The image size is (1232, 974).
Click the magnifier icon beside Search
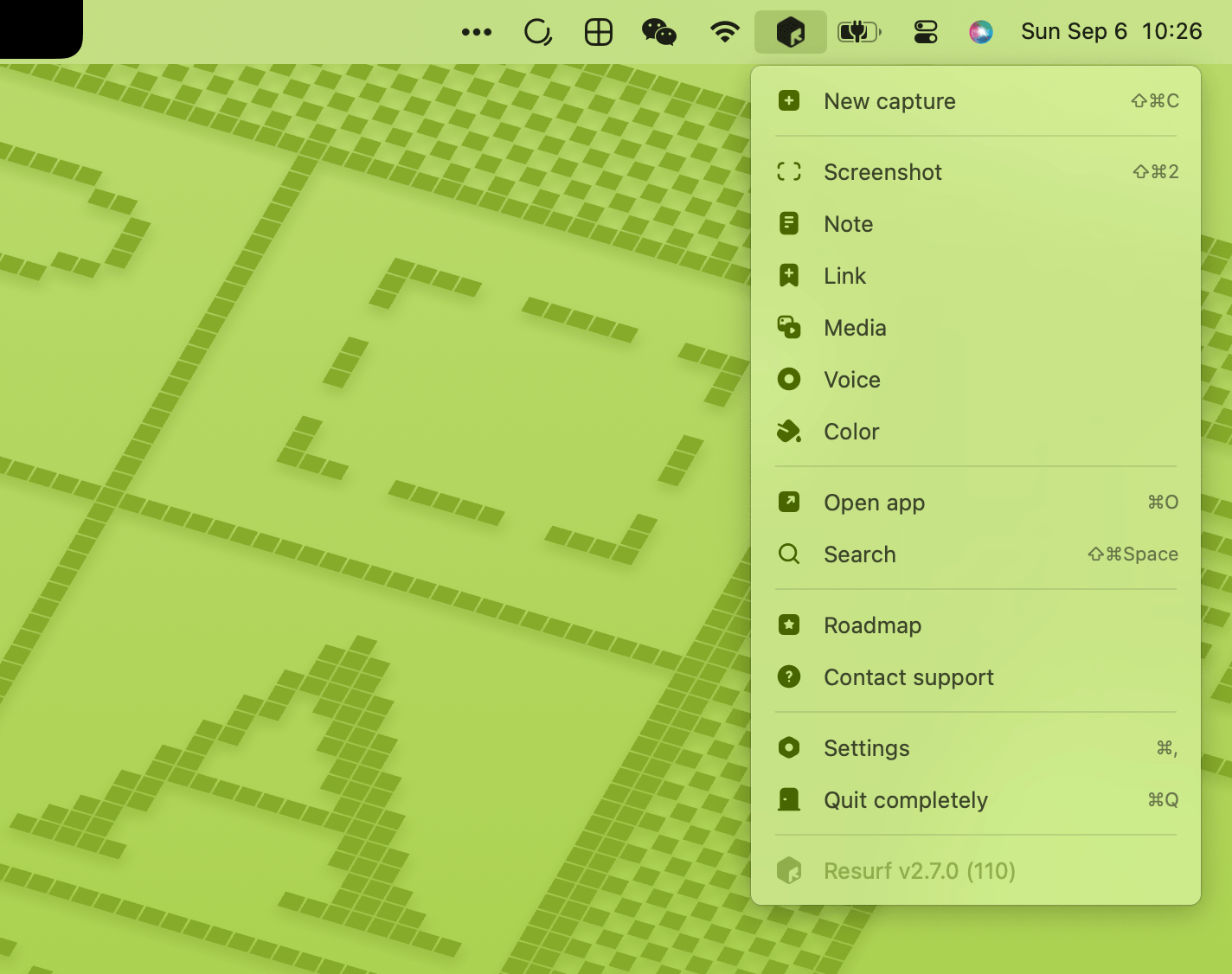pos(789,554)
